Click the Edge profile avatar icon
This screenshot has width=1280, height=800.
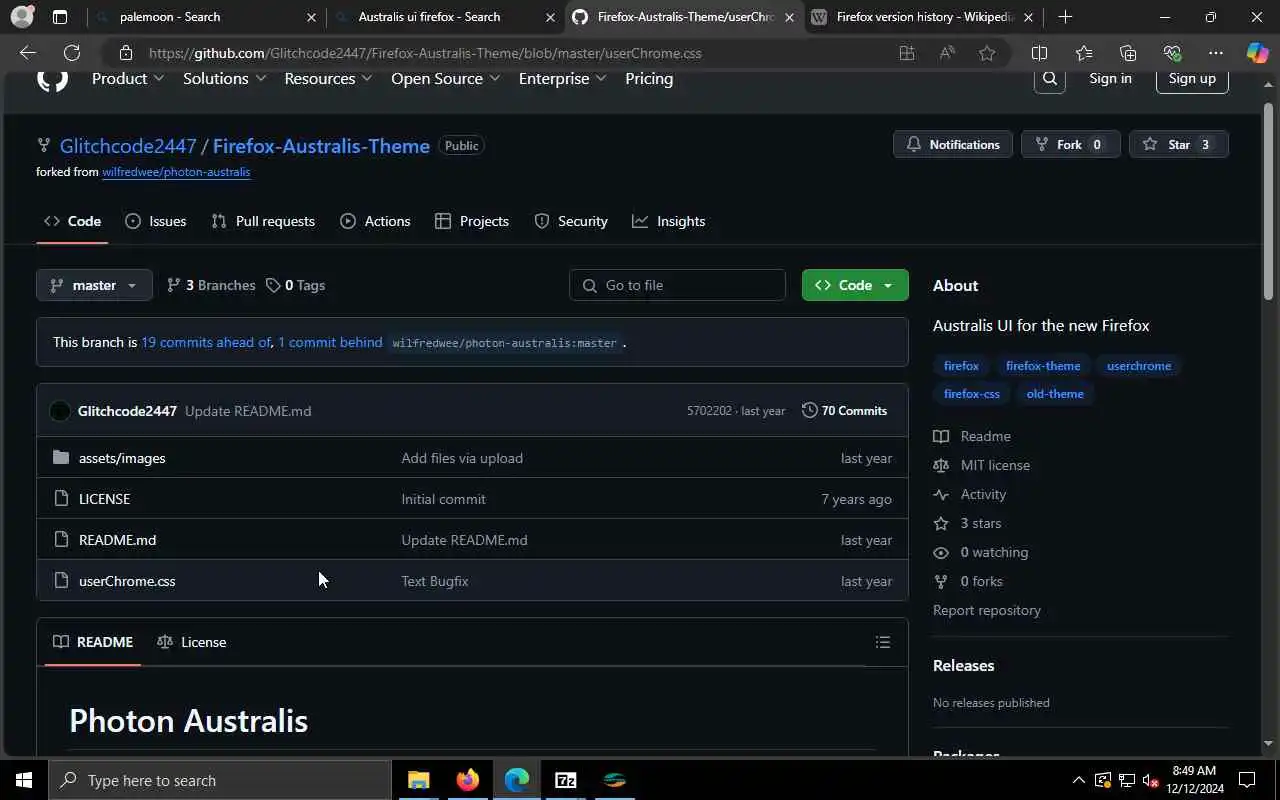click(22, 17)
